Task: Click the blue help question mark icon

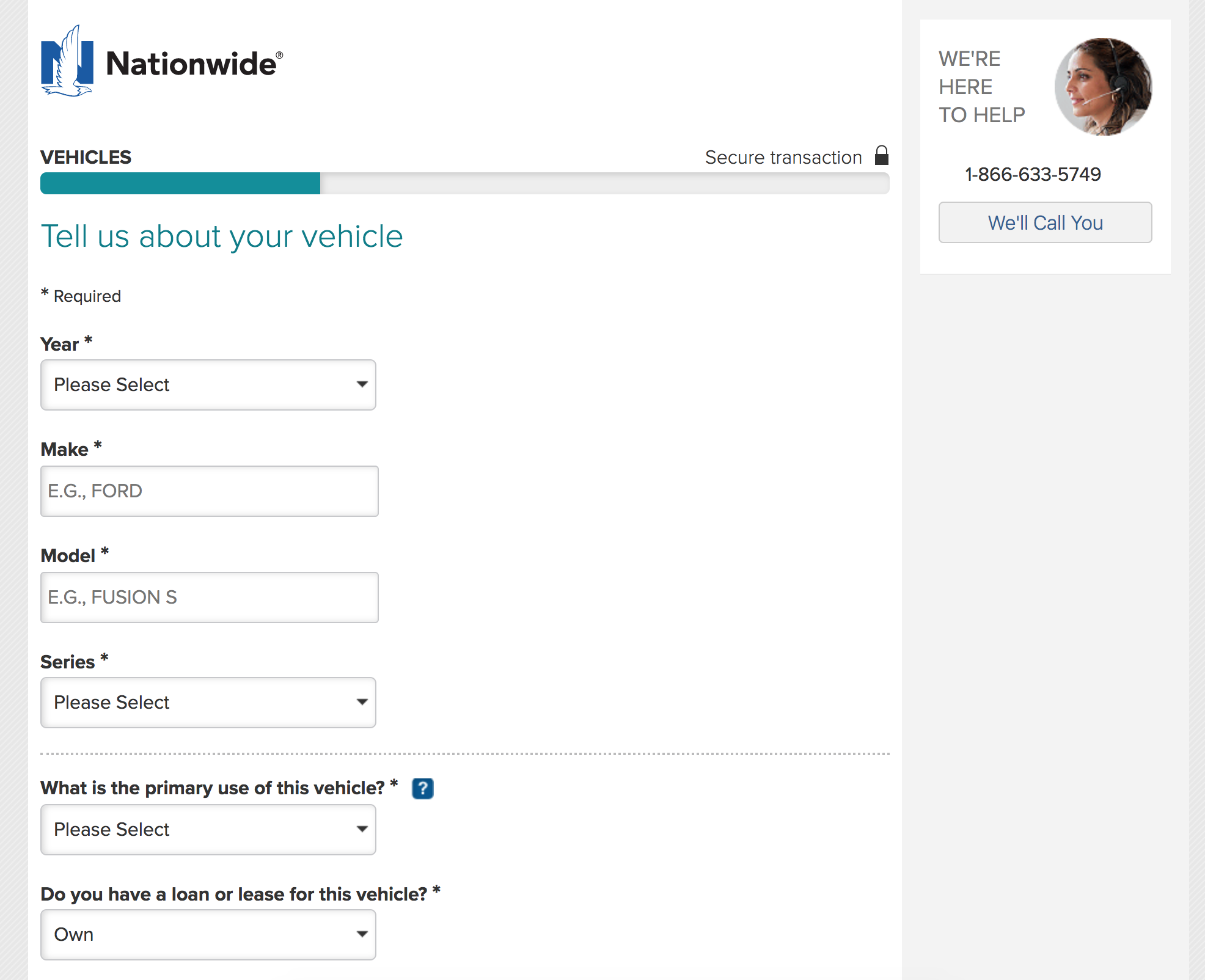Action: pyautogui.click(x=423, y=789)
